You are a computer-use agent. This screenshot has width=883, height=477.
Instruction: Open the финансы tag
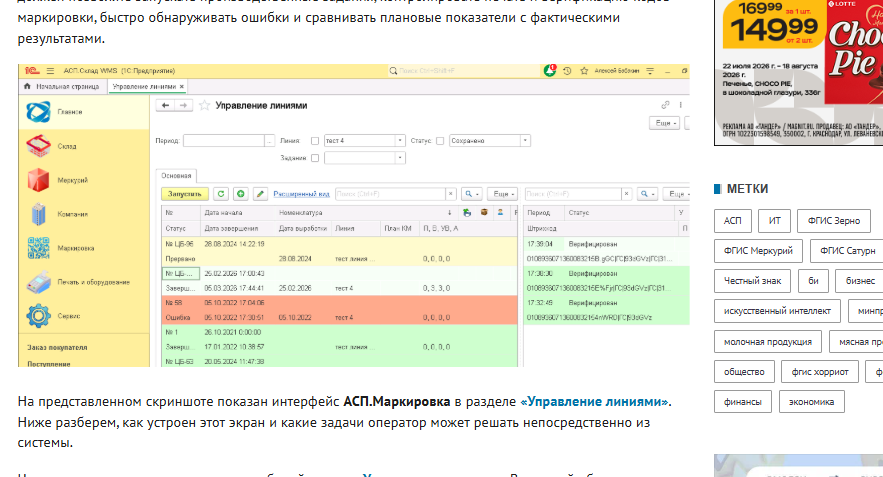(743, 402)
